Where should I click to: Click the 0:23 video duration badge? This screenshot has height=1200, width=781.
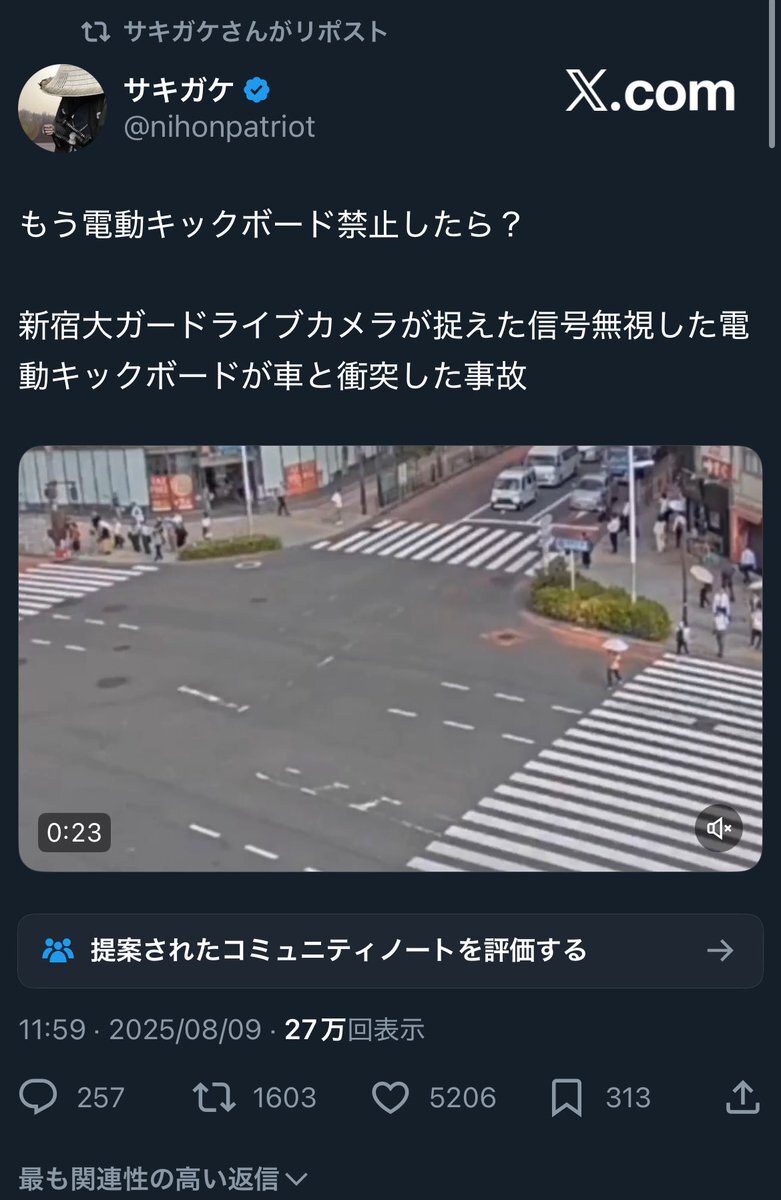(74, 832)
